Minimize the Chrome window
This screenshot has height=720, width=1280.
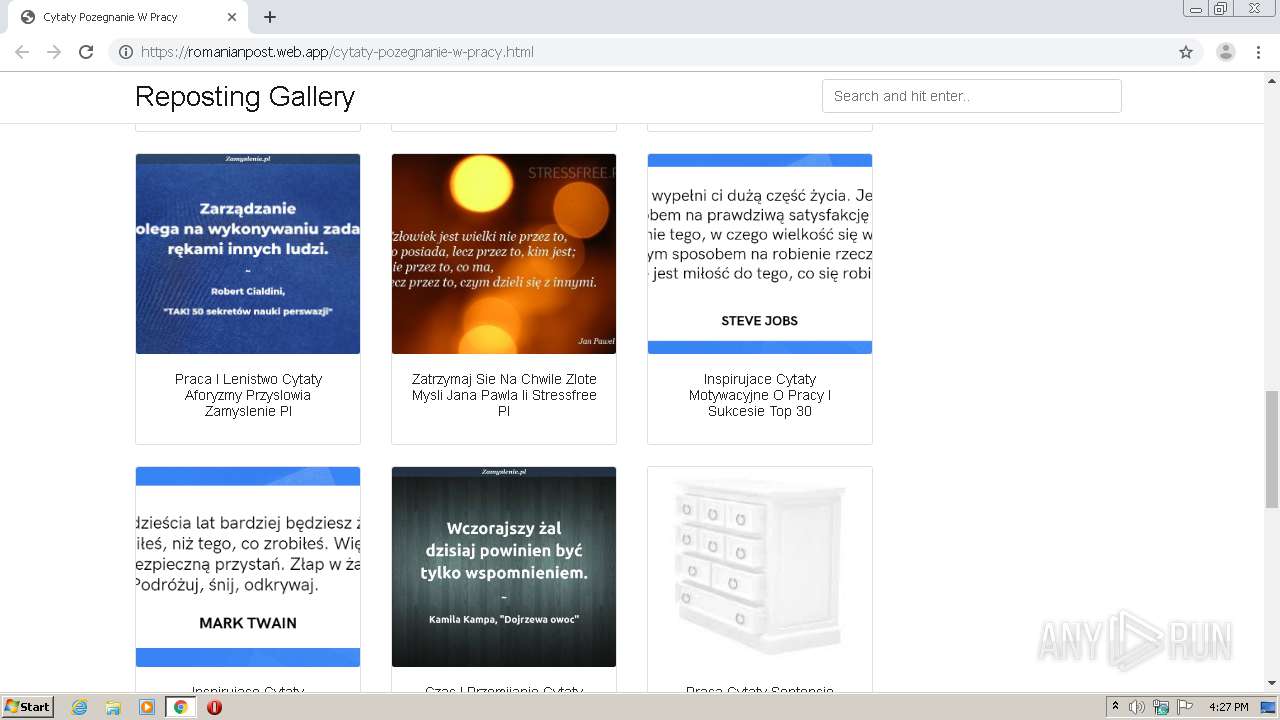coord(1196,9)
